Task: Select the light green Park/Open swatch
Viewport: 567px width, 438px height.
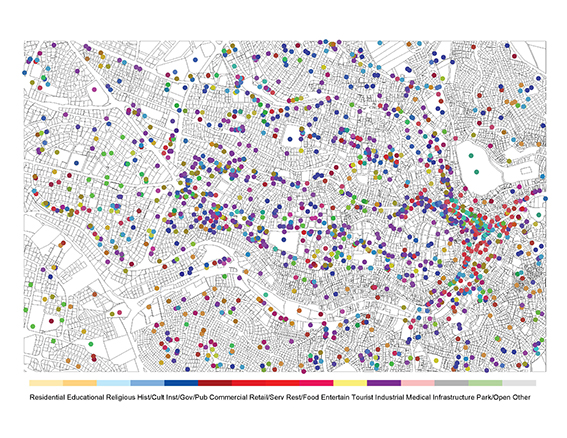Action: tap(485, 383)
